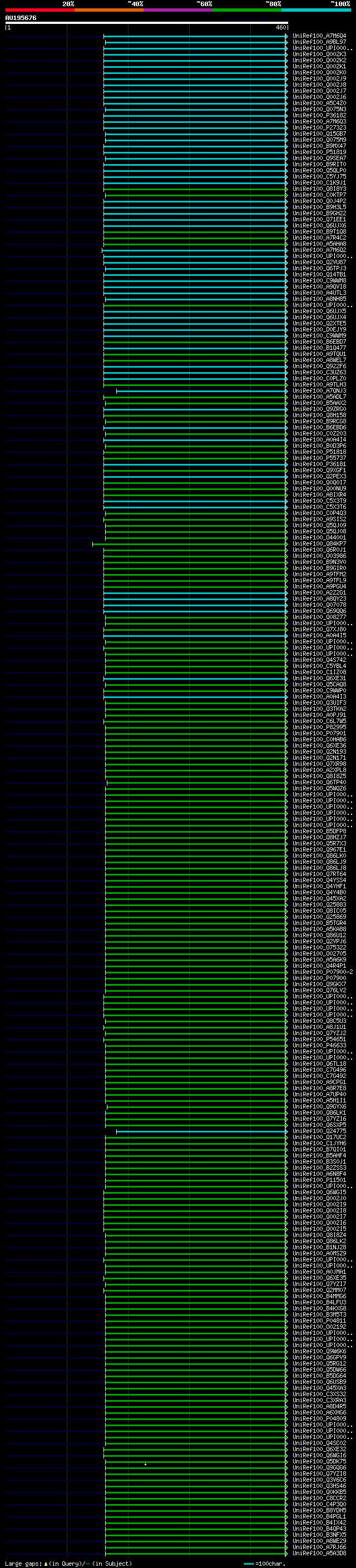Click the AU195676 query name label
Viewport: 356px width, 1568px height.
tap(21, 18)
